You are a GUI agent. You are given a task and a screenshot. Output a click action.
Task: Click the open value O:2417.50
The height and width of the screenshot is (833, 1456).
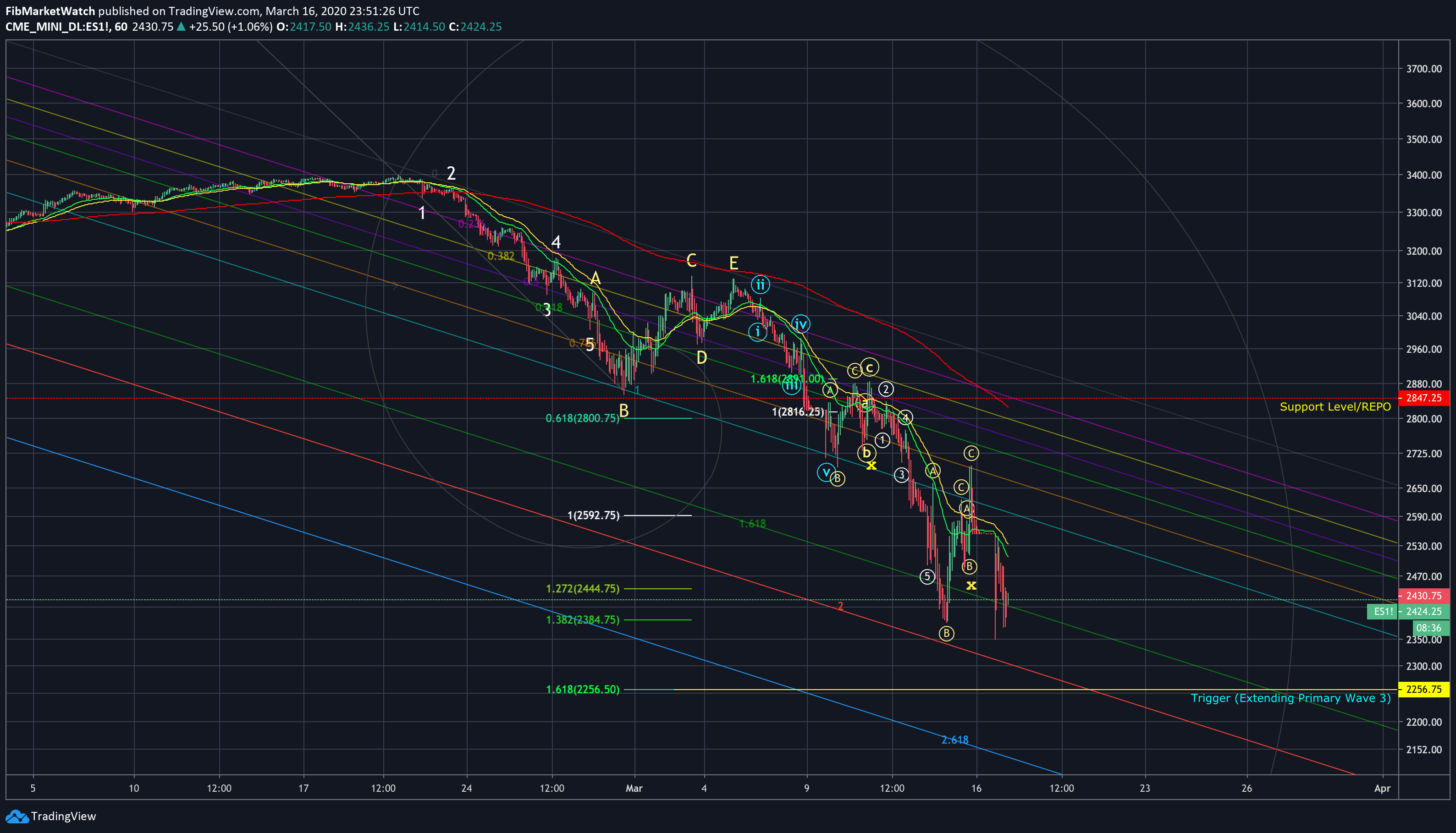304,27
